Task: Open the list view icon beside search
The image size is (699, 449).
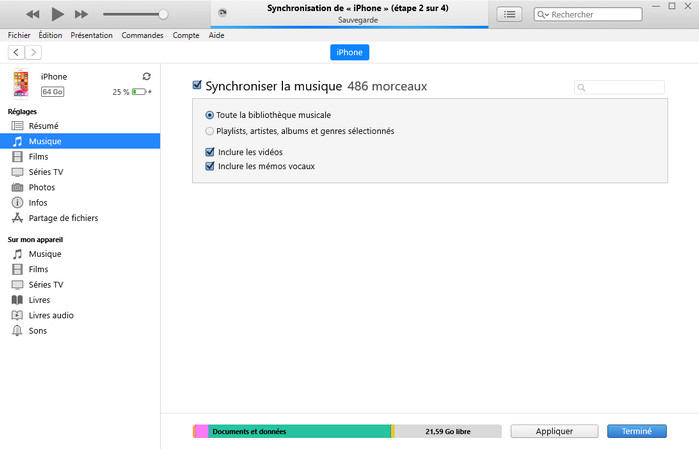Action: [x=510, y=14]
